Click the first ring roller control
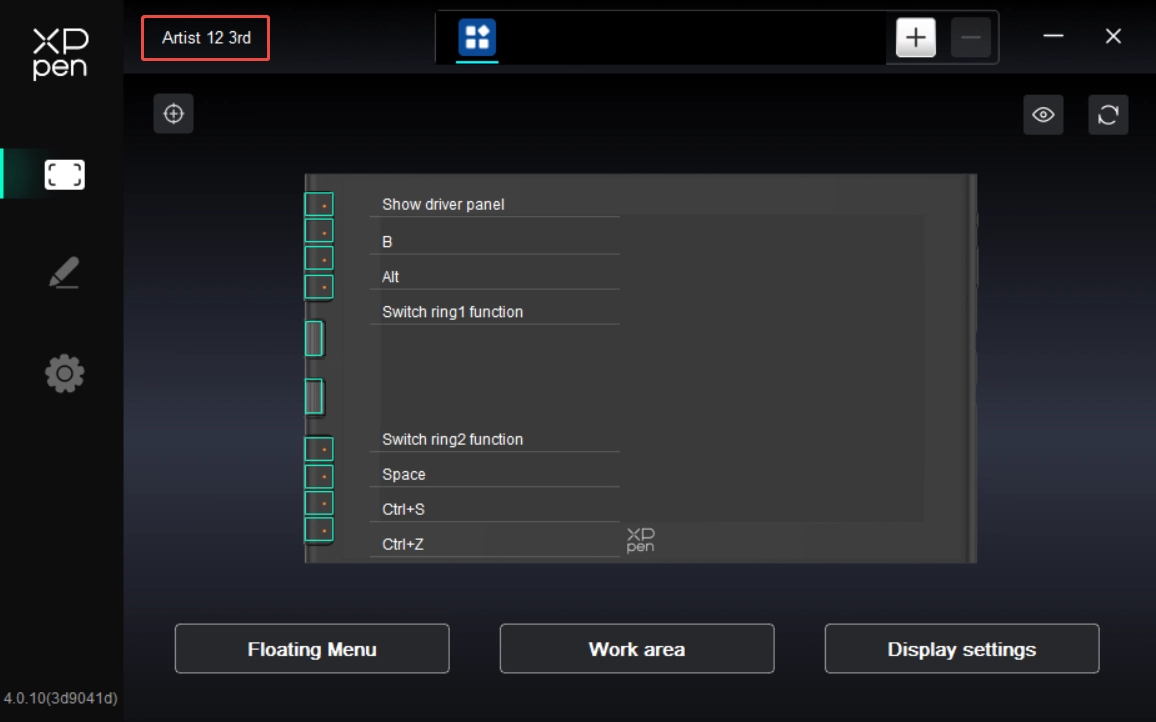This screenshot has width=1156, height=722. pyautogui.click(x=314, y=339)
